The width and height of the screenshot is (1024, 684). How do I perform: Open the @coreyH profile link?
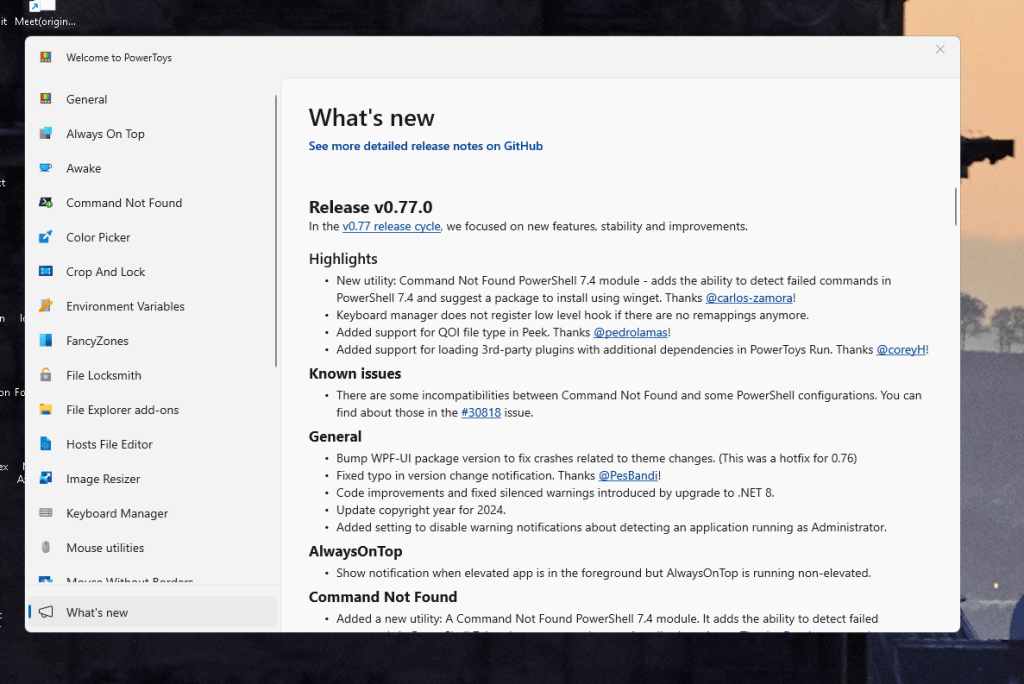tap(901, 350)
